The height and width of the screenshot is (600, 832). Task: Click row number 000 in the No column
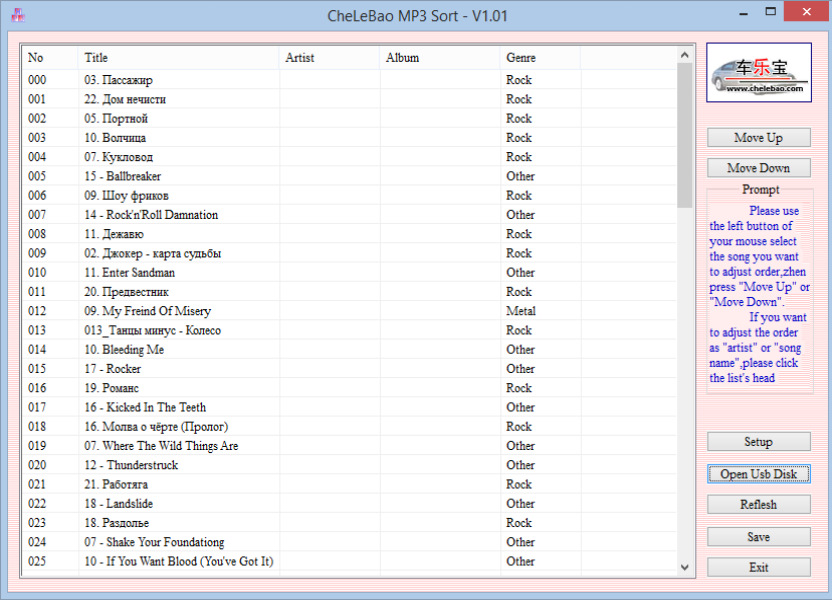[37, 80]
